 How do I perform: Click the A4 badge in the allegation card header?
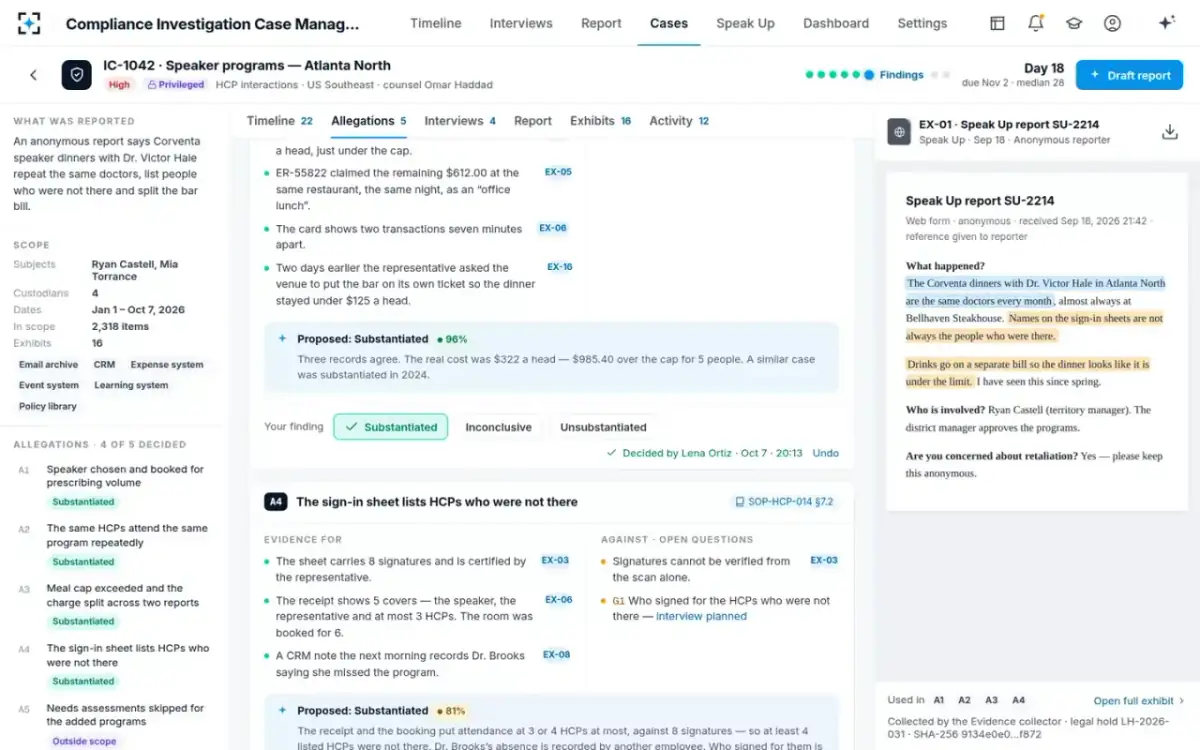276,502
